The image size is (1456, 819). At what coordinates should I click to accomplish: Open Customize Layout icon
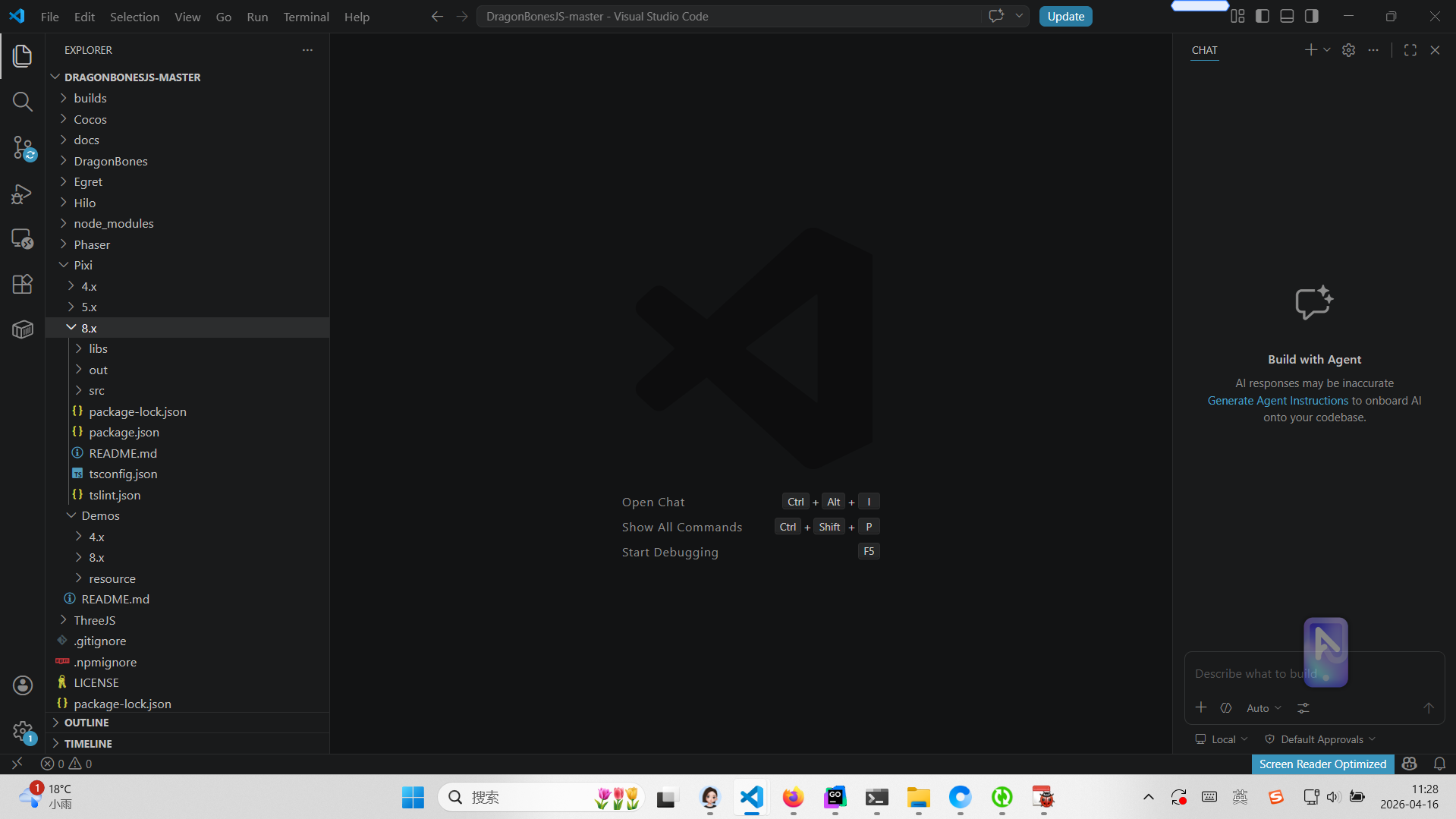(x=1237, y=16)
